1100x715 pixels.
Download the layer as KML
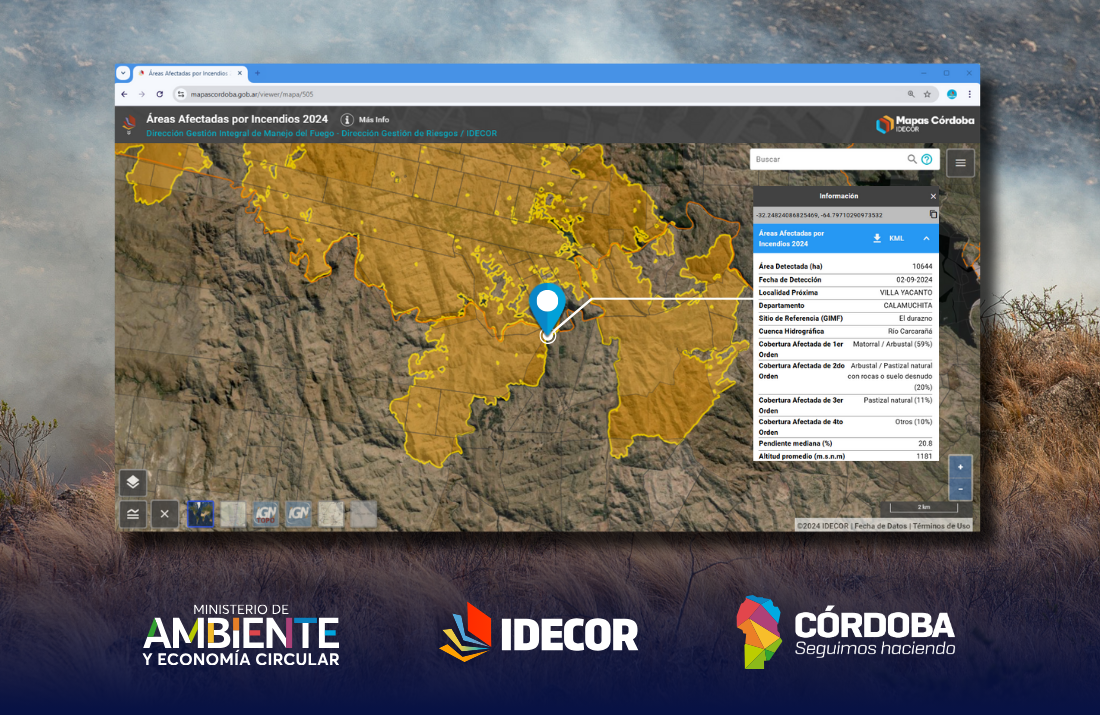click(889, 239)
